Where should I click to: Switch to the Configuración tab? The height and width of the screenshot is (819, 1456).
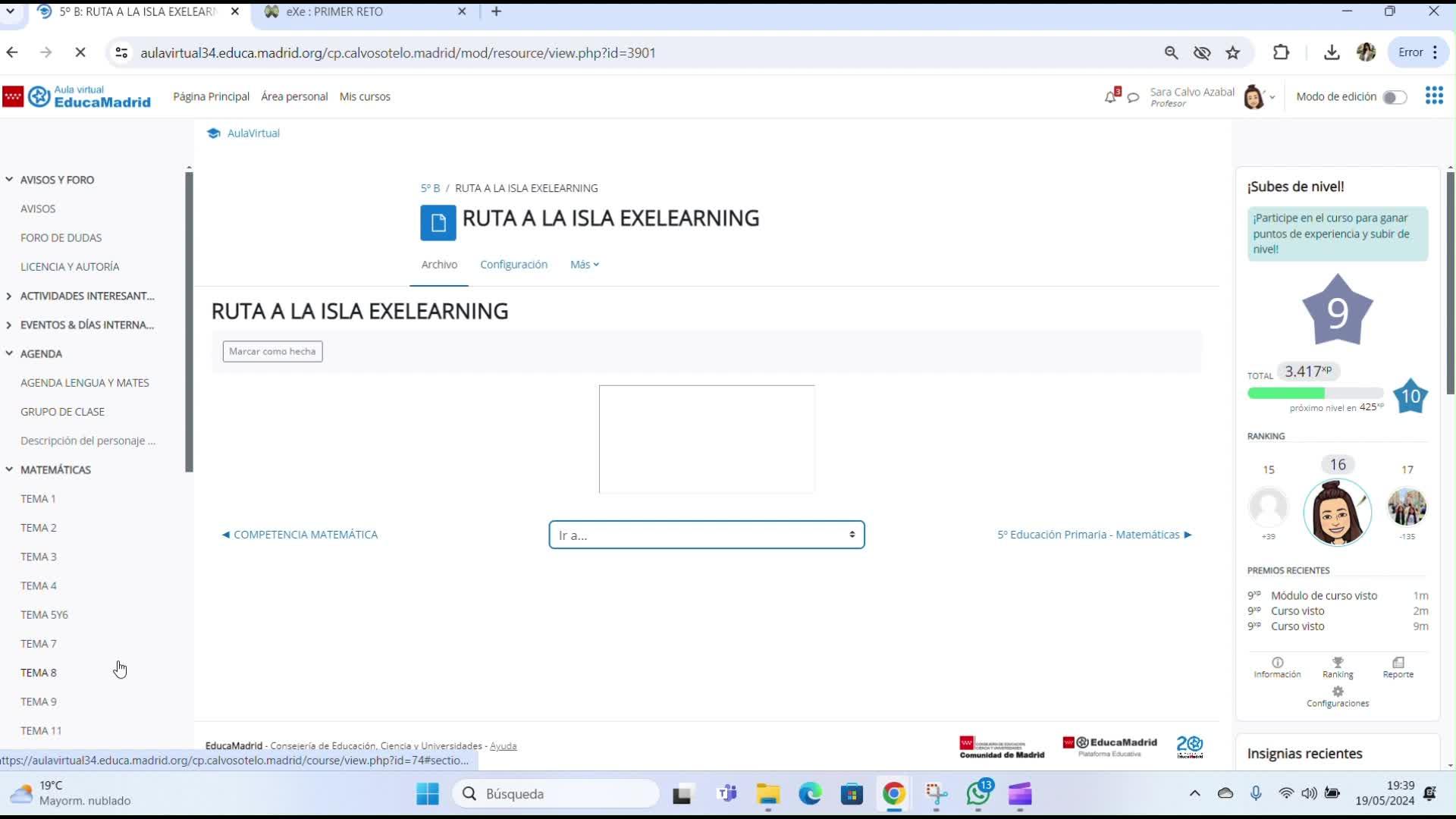point(513,265)
